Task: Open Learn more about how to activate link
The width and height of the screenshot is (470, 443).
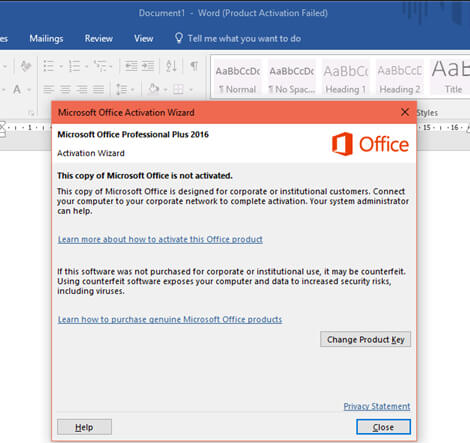Action: click(160, 239)
